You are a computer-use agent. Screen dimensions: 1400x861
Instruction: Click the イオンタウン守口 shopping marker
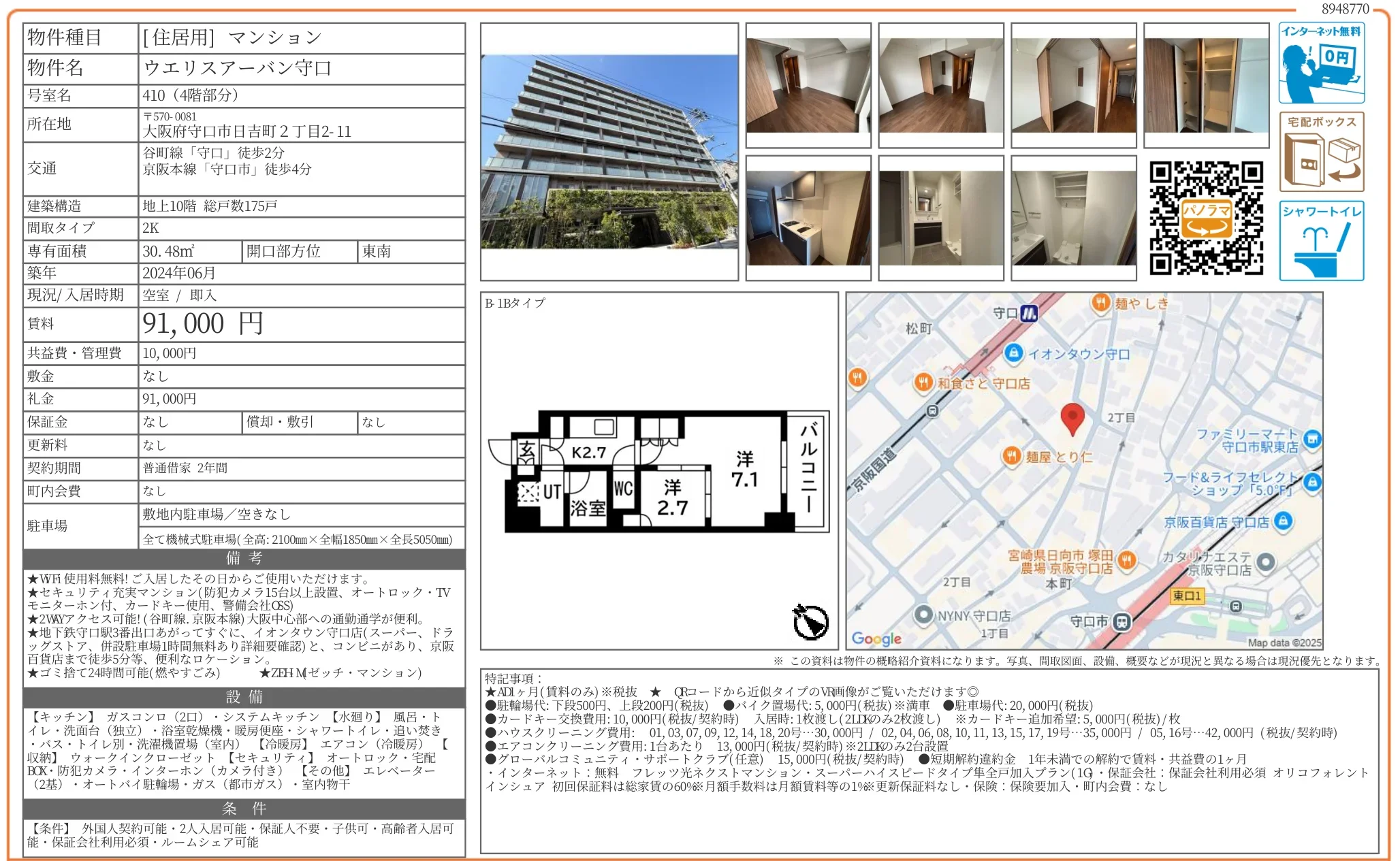point(1013,353)
